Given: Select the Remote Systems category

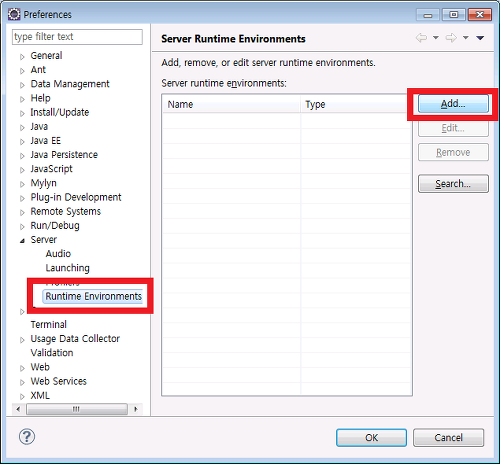Looking at the screenshot, I should (66, 211).
